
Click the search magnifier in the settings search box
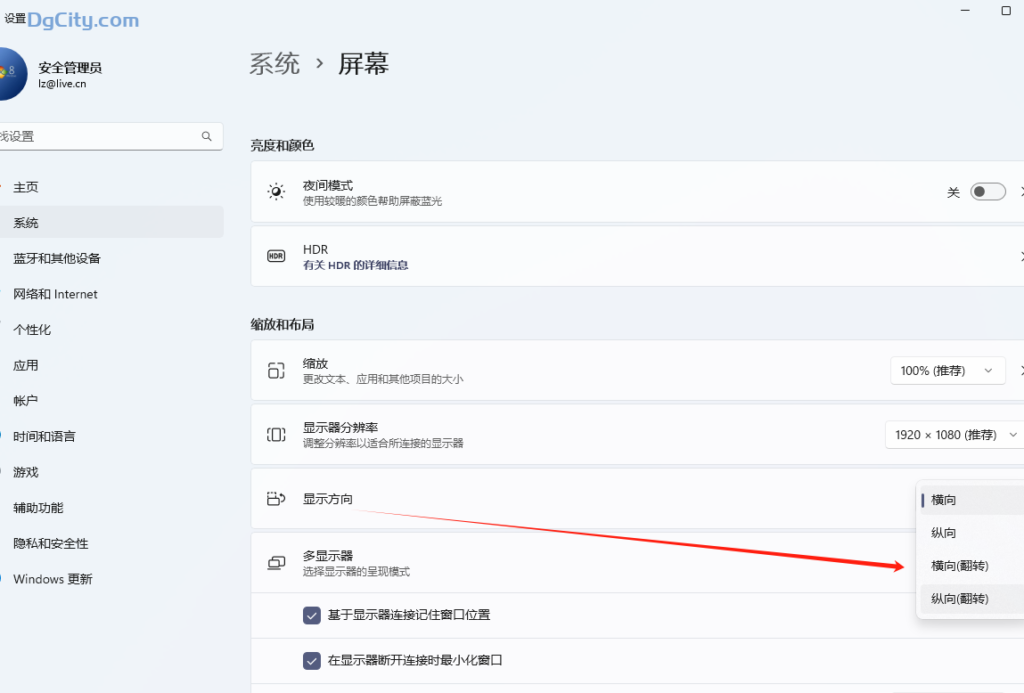pyautogui.click(x=207, y=136)
